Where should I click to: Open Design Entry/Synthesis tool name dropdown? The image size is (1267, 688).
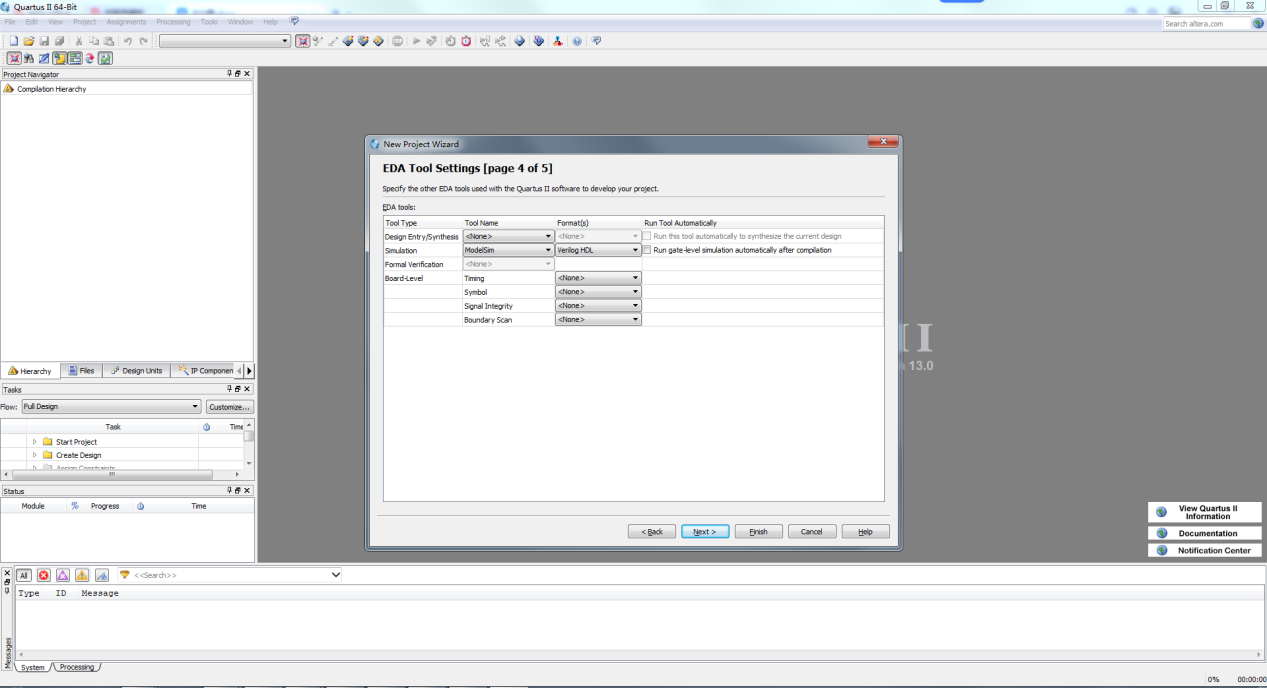click(508, 236)
